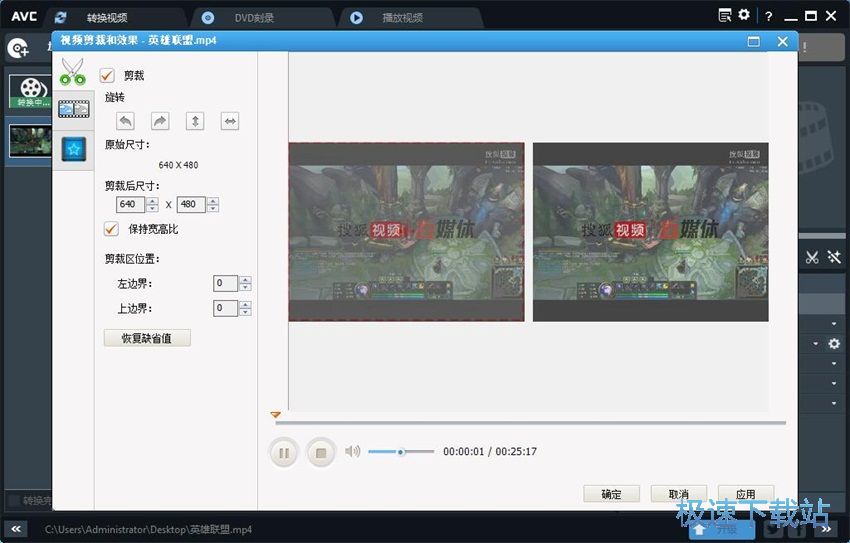
Task: Open the help question mark
Action: tap(768, 16)
